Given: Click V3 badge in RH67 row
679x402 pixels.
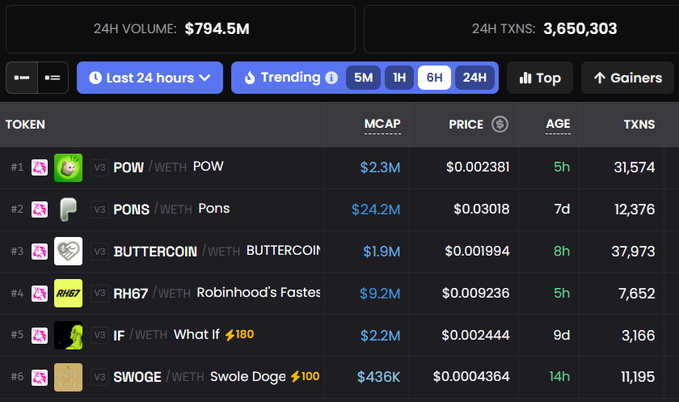Looking at the screenshot, I should pos(100,293).
